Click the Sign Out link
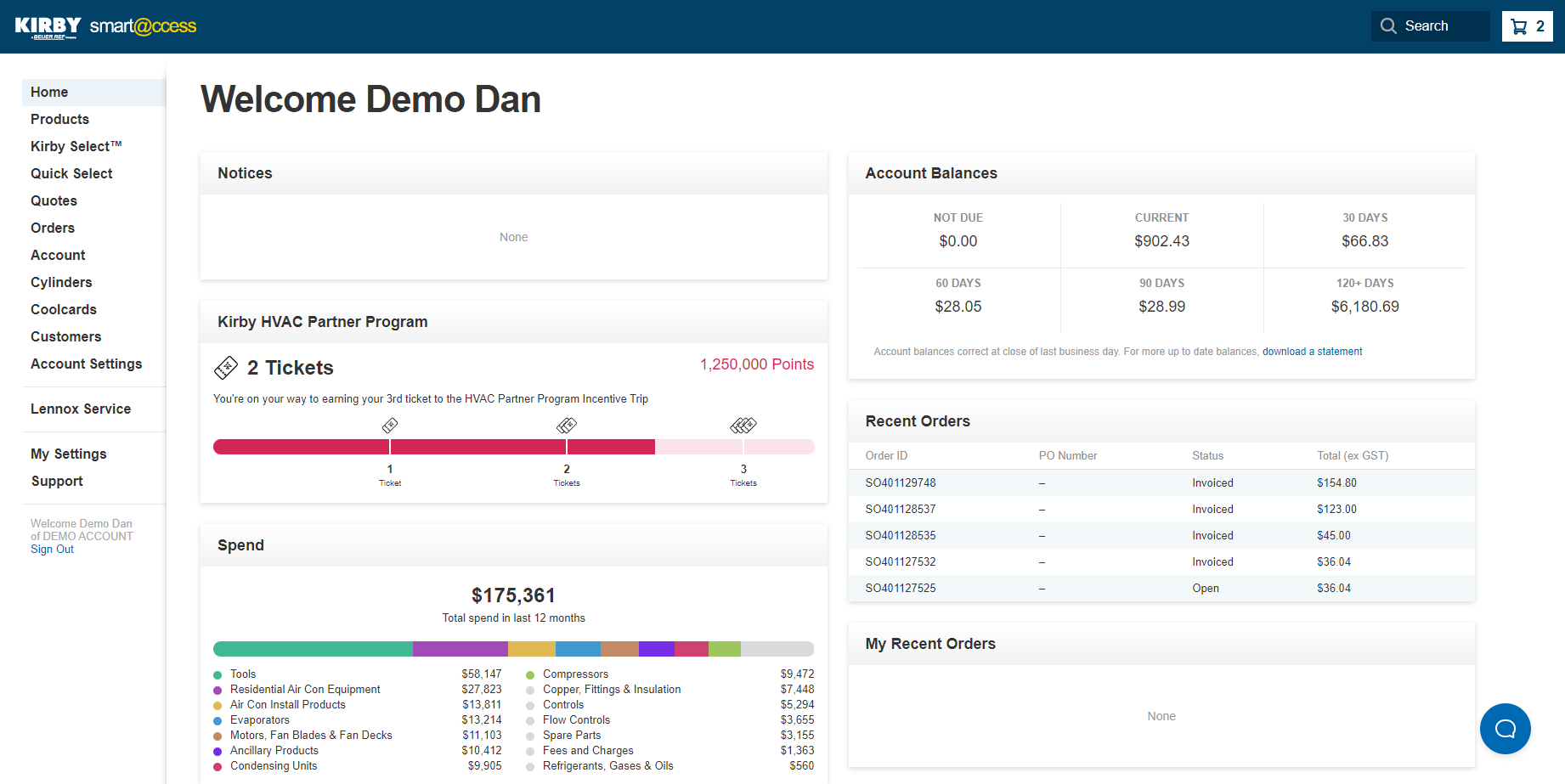The width and height of the screenshot is (1565, 784). [x=52, y=550]
